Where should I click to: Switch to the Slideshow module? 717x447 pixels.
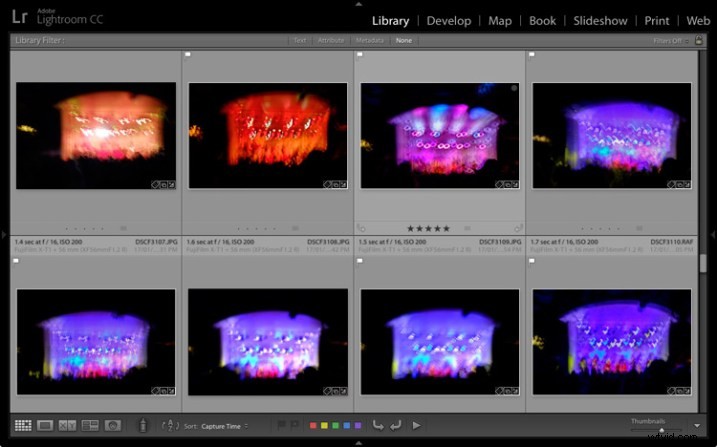600,21
